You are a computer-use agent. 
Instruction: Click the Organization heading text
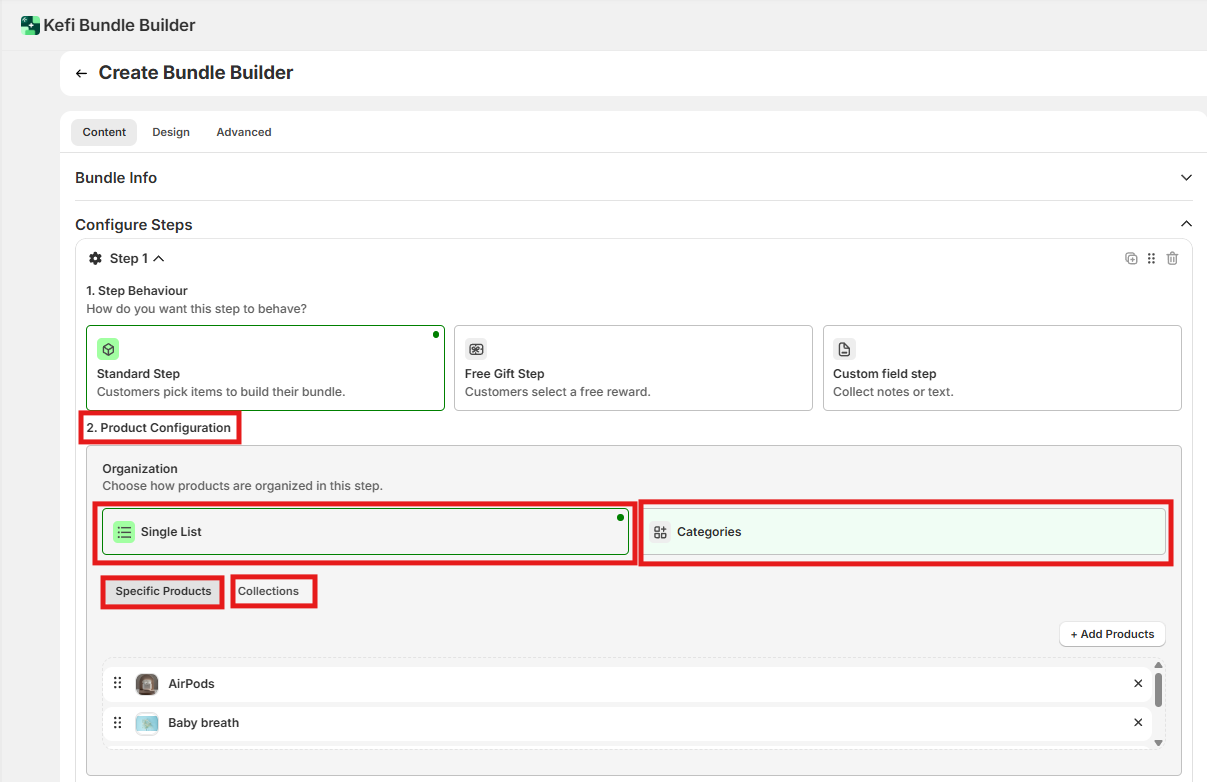click(140, 469)
